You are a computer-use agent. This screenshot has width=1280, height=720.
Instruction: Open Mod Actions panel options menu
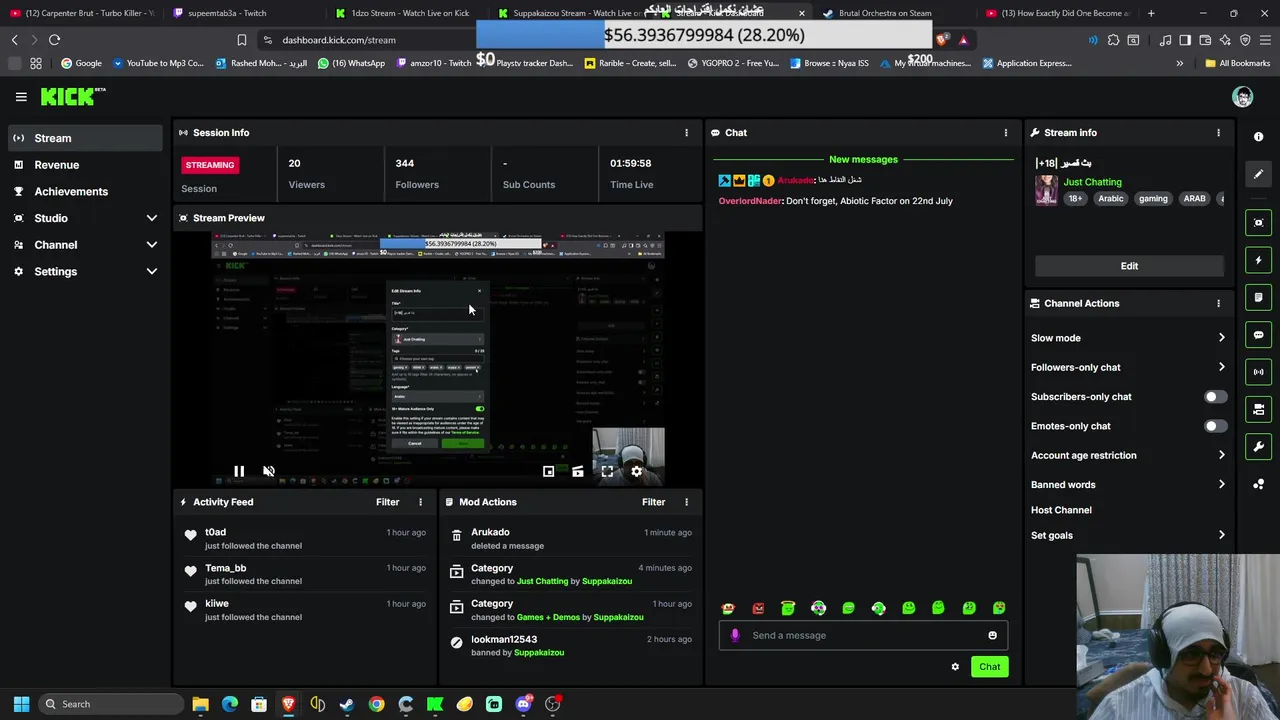686,502
